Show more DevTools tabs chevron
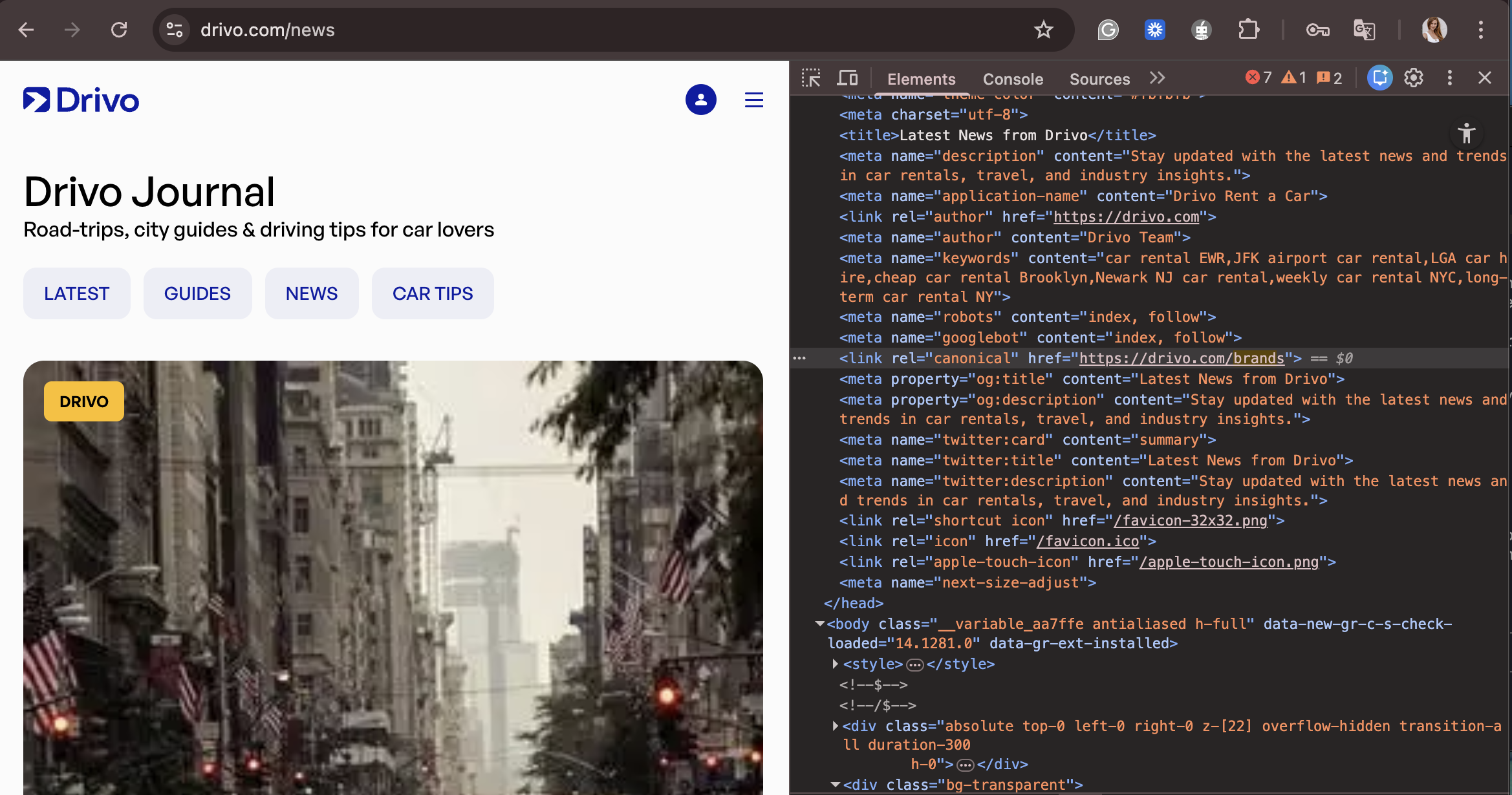The image size is (1512, 795). [x=1157, y=78]
